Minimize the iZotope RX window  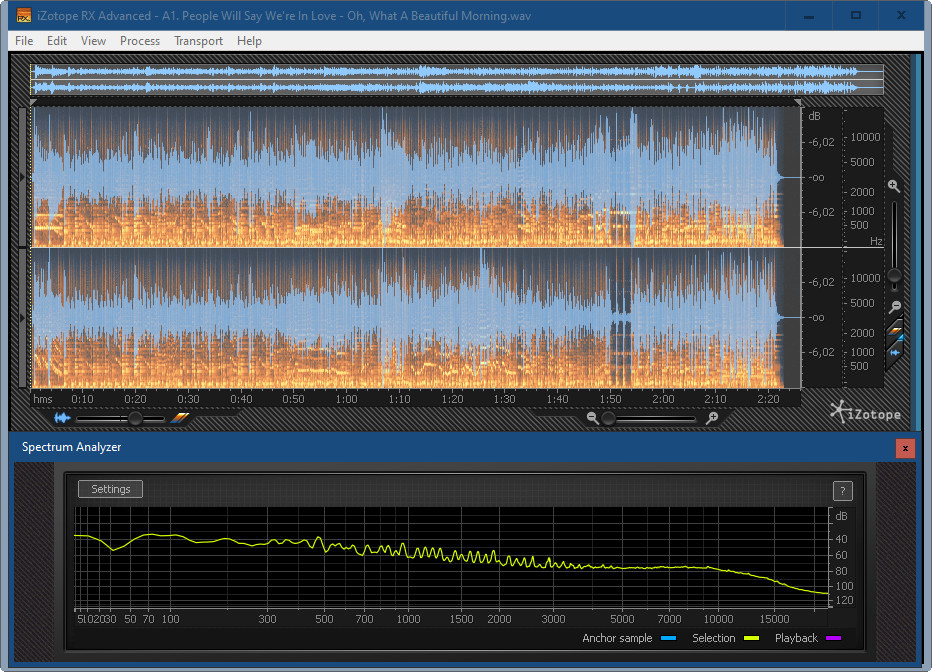click(x=808, y=15)
